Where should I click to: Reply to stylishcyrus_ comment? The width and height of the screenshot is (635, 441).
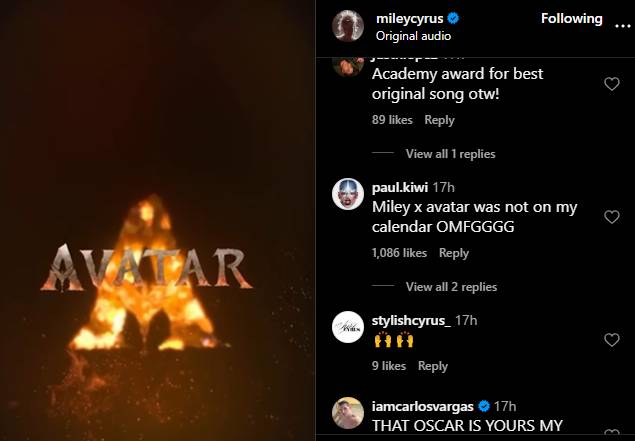(432, 366)
